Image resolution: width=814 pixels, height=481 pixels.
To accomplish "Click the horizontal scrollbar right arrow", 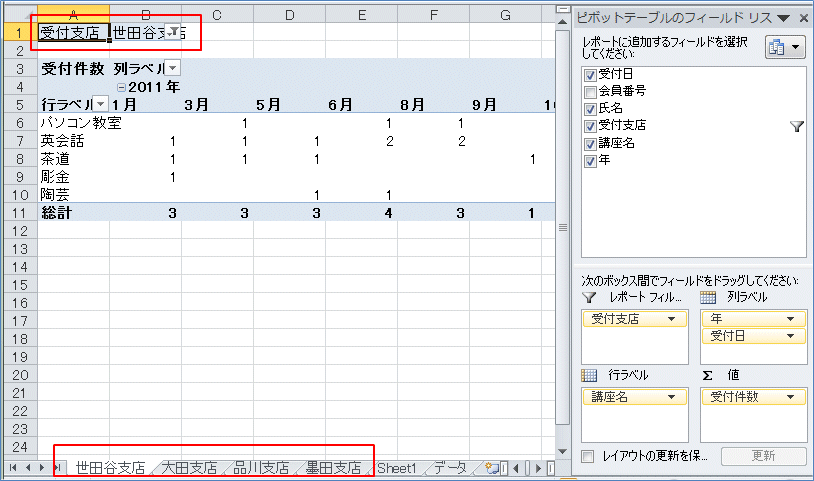I will click(x=538, y=468).
